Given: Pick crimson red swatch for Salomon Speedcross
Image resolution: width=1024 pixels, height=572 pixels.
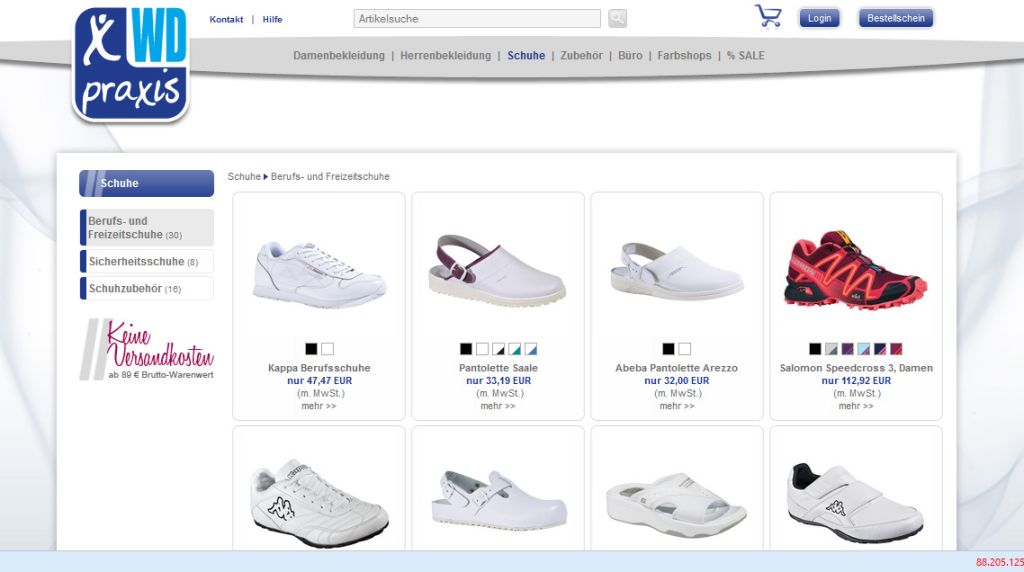Looking at the screenshot, I should click(897, 349).
